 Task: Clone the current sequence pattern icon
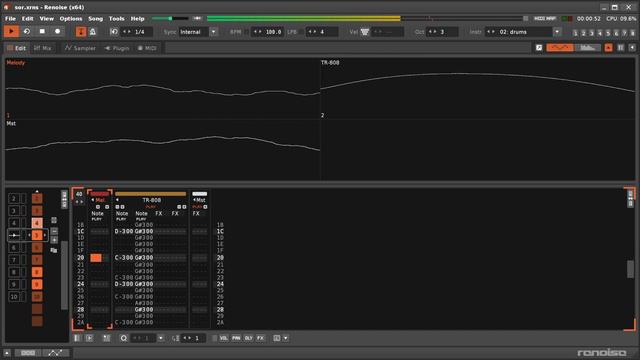pos(54,250)
